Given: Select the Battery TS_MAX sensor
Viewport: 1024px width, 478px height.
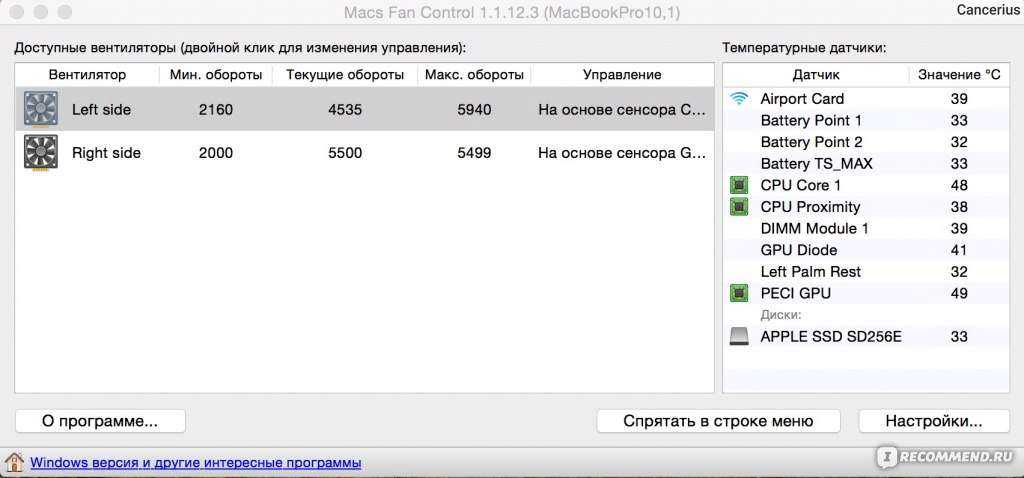Looking at the screenshot, I should [x=816, y=164].
